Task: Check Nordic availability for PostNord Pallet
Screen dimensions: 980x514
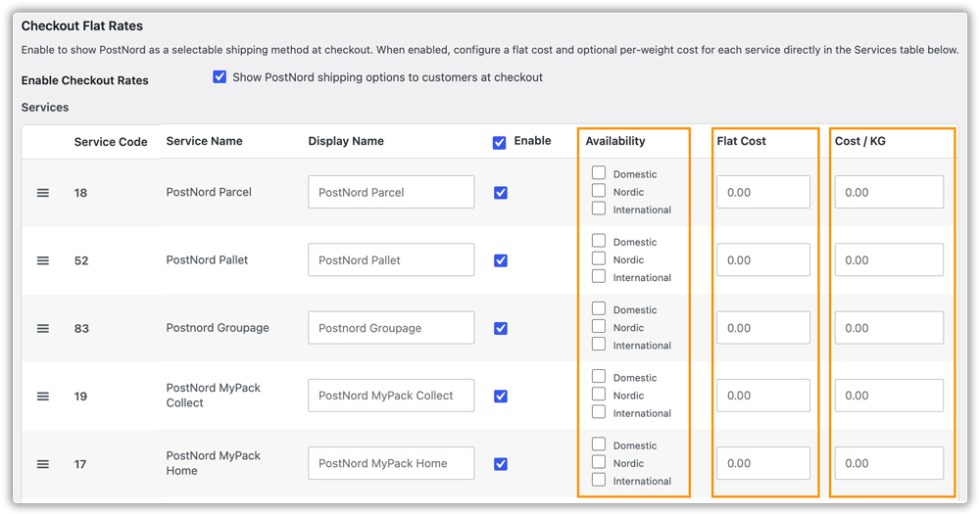Action: (x=599, y=258)
